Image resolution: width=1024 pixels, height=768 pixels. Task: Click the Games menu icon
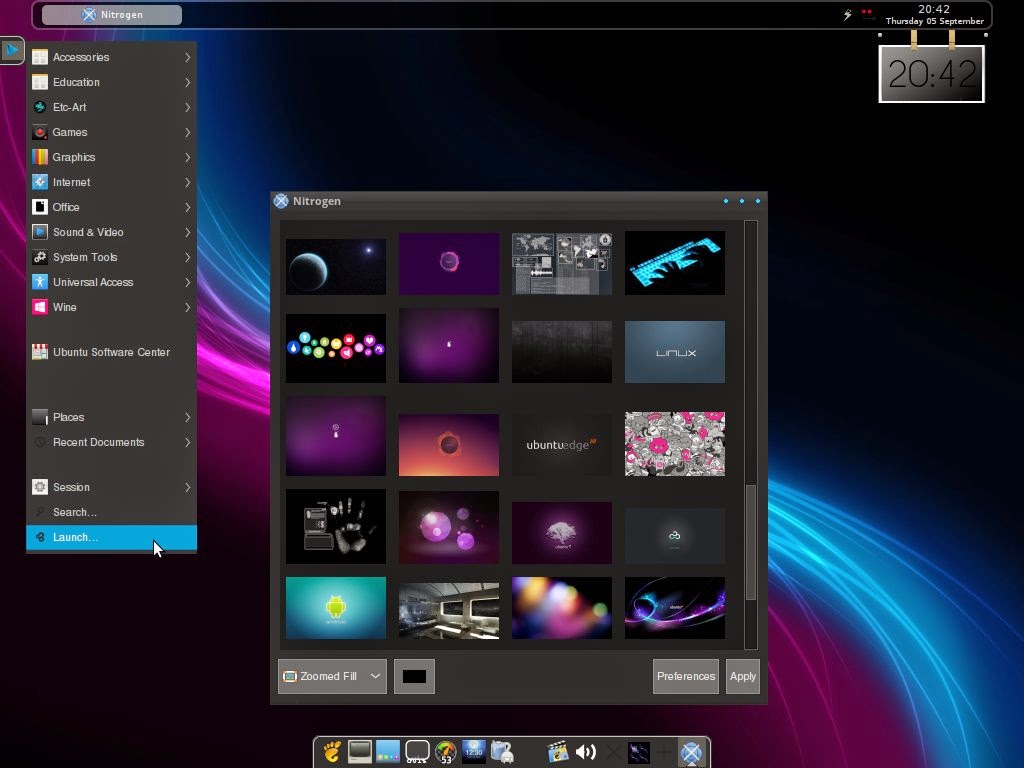40,132
